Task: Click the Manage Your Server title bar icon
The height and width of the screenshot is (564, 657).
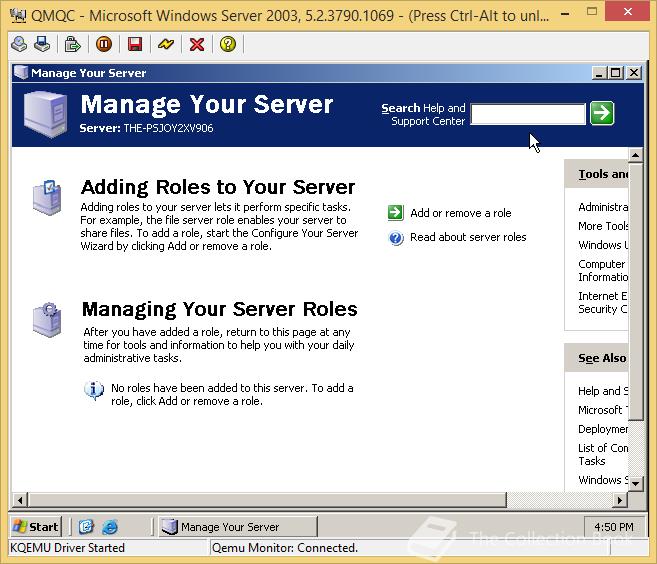Action: (21, 72)
